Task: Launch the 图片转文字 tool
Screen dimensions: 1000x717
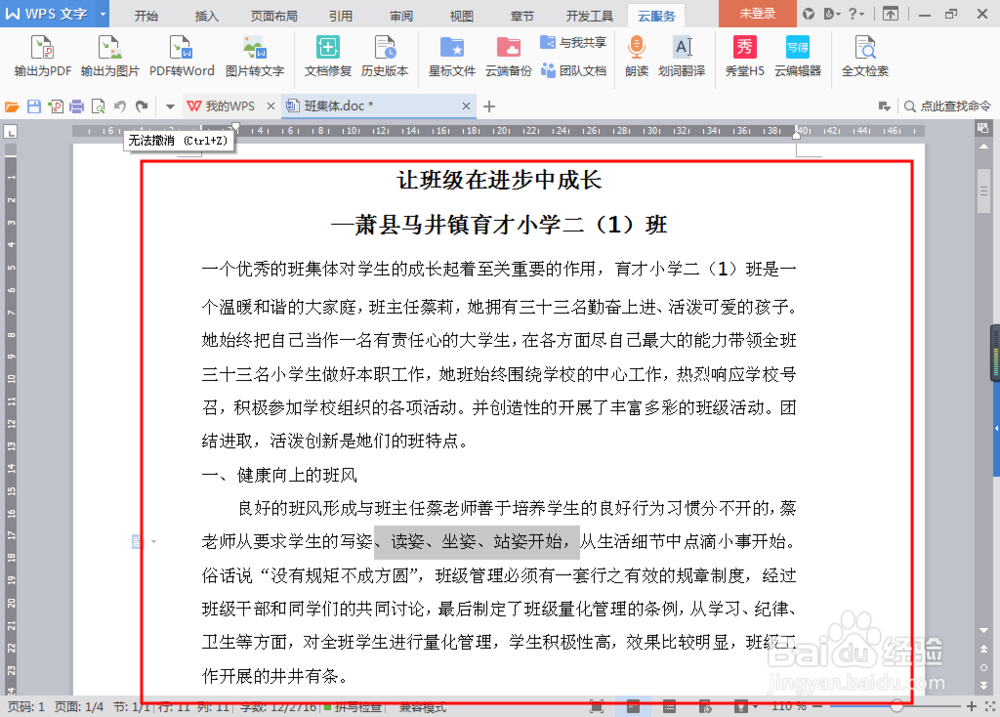Action: [254, 56]
